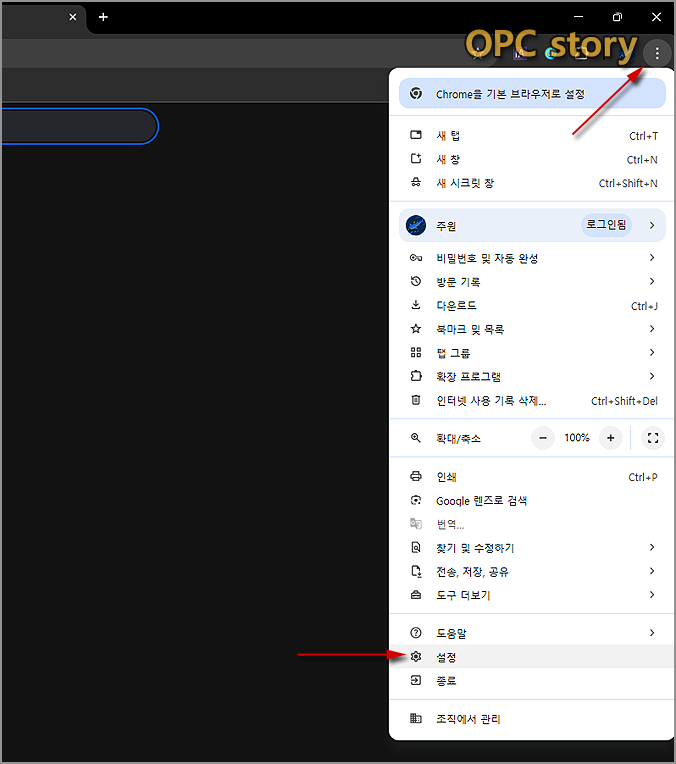Click the share page icon beside 전송, 저장, 공유
The image size is (676, 764).
point(416,571)
